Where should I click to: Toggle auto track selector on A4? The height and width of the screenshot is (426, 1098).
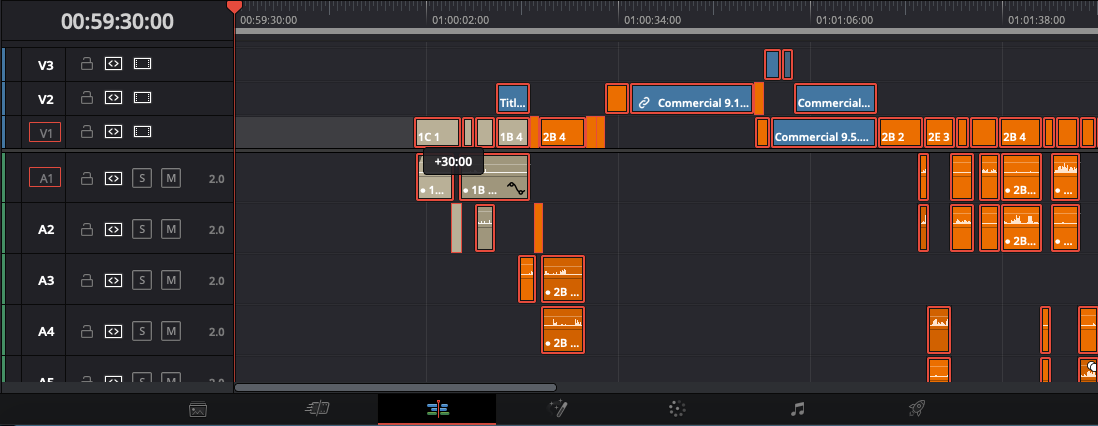pos(113,331)
